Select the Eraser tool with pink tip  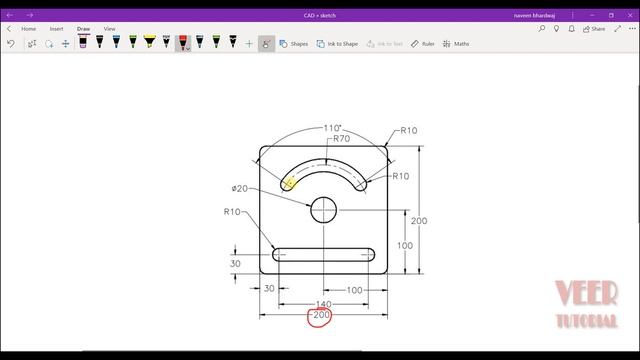pos(83,42)
